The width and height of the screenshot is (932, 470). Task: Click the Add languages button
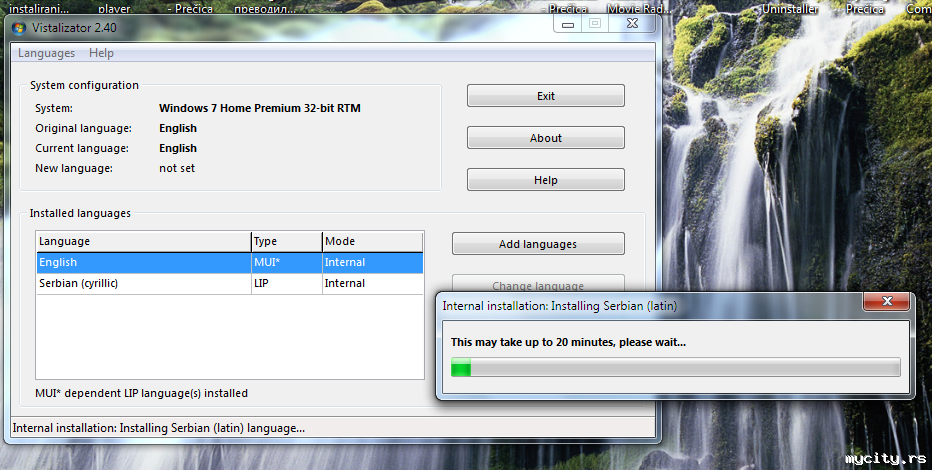point(538,244)
